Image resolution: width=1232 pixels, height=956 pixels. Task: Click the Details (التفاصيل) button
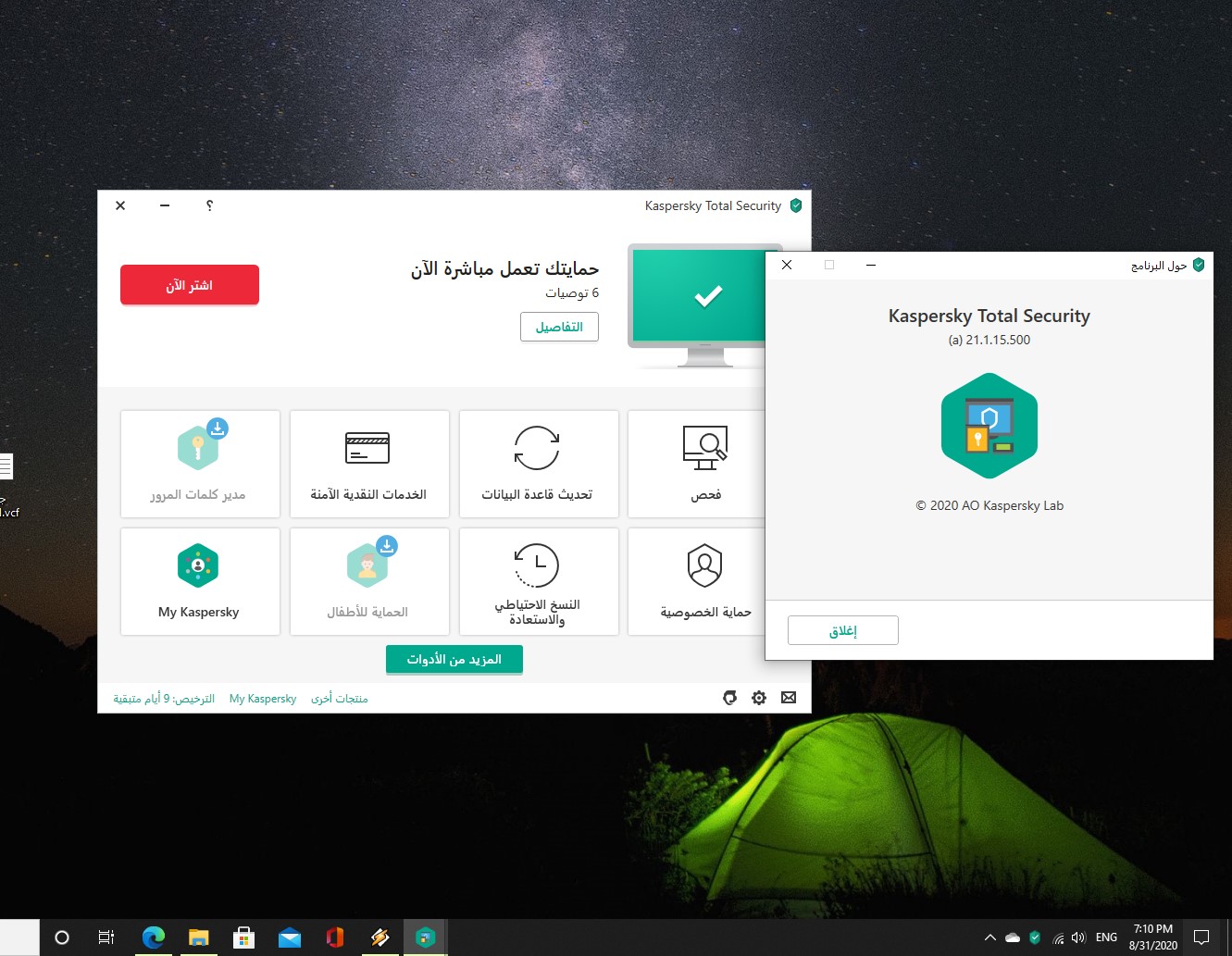[x=559, y=327]
